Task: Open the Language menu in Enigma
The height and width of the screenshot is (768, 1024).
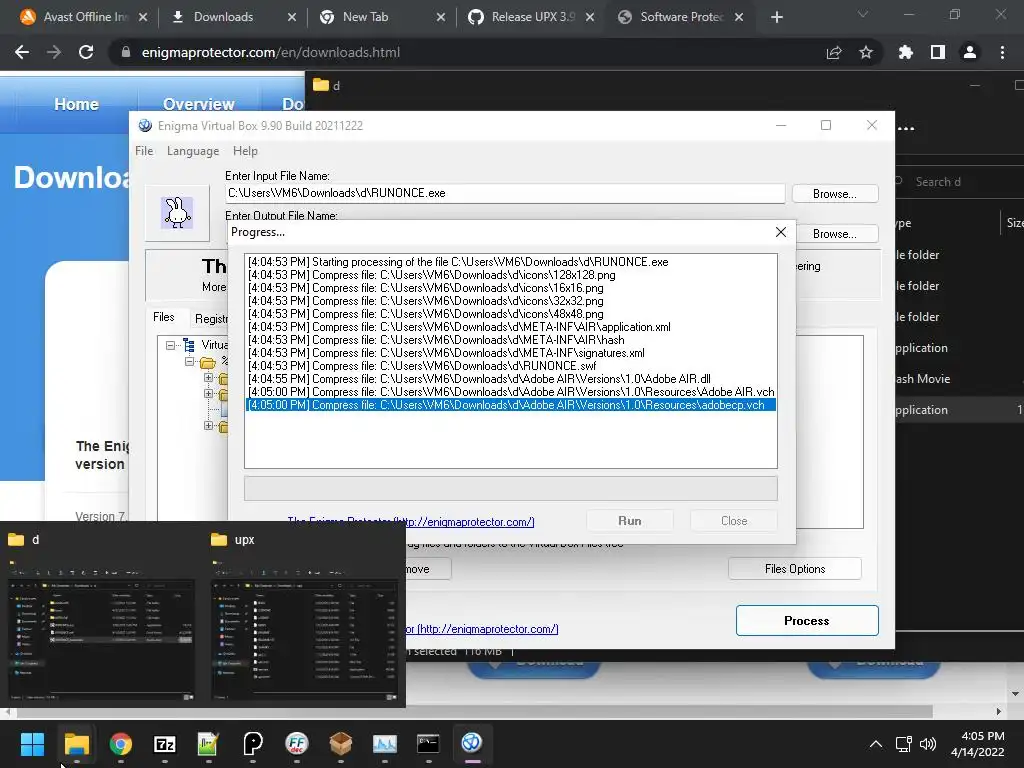Action: (x=193, y=151)
